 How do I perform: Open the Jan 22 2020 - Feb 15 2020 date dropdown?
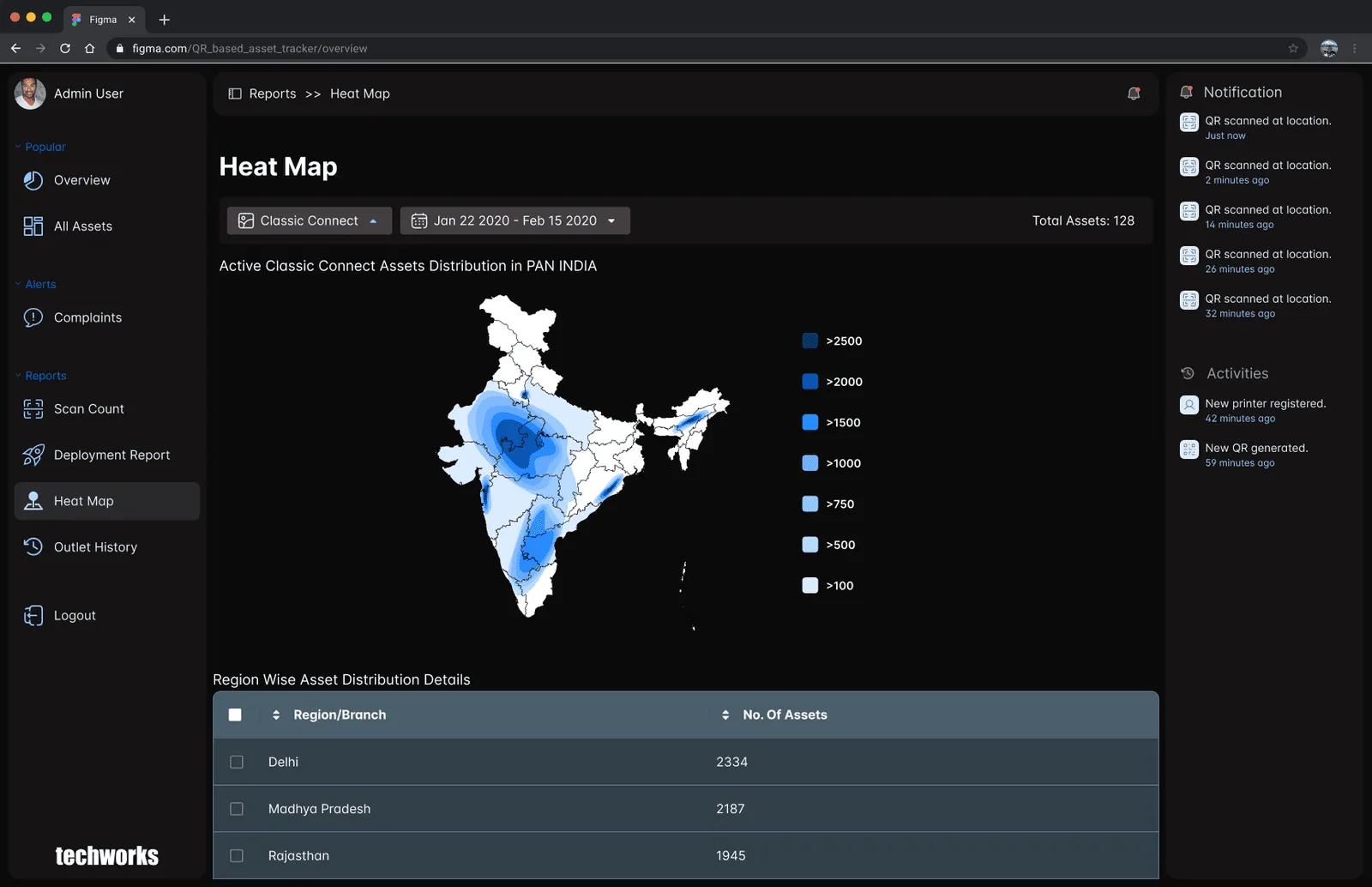[514, 220]
